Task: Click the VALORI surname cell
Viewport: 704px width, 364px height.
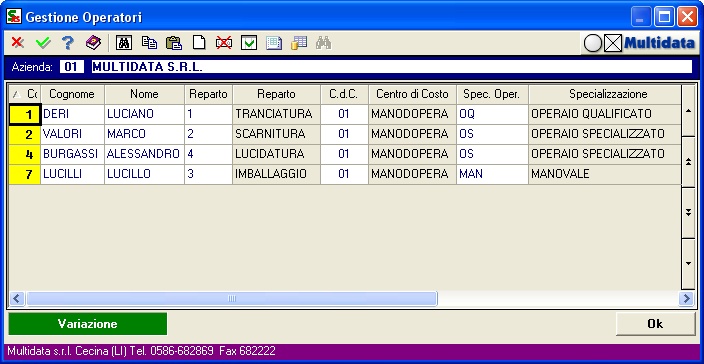Action: click(72, 134)
